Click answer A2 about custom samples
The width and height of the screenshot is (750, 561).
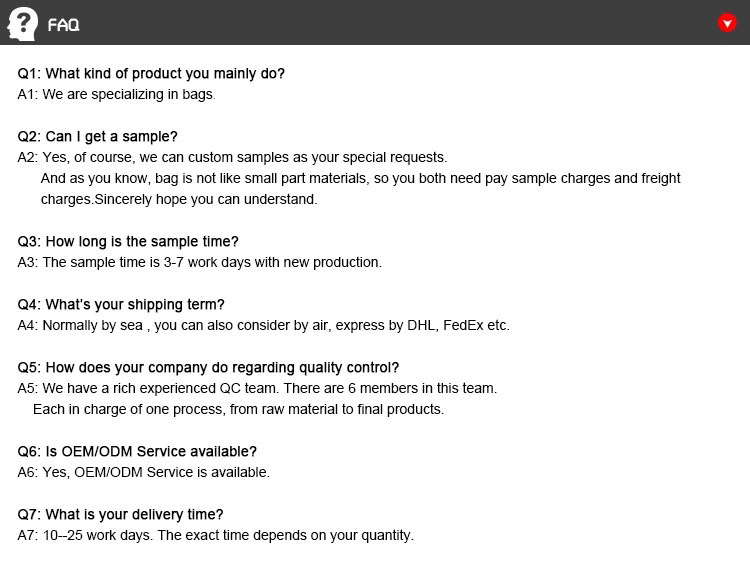[x=232, y=157]
